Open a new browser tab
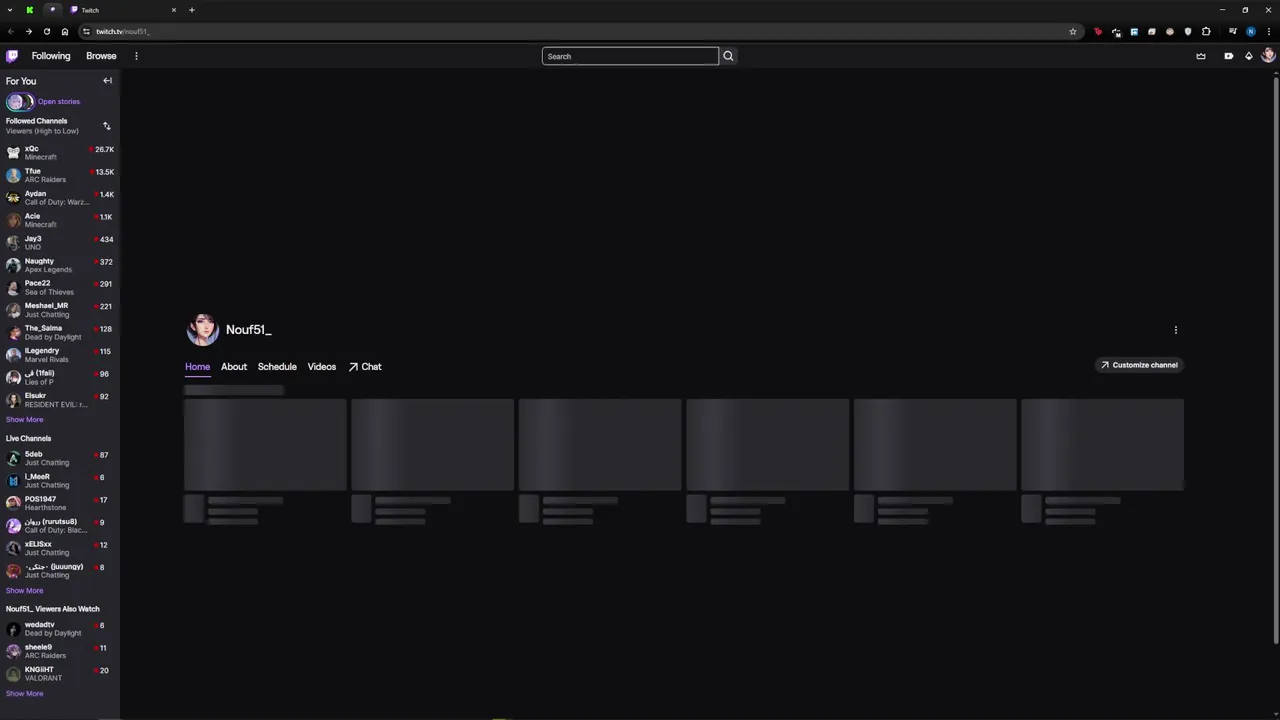Viewport: 1280px width, 720px height. pos(192,10)
